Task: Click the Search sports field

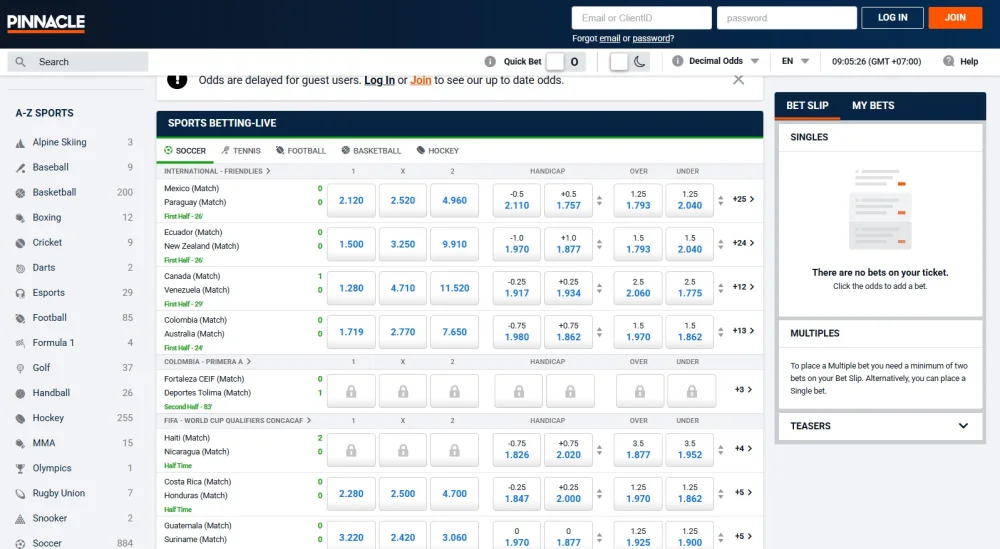Action: (x=78, y=62)
